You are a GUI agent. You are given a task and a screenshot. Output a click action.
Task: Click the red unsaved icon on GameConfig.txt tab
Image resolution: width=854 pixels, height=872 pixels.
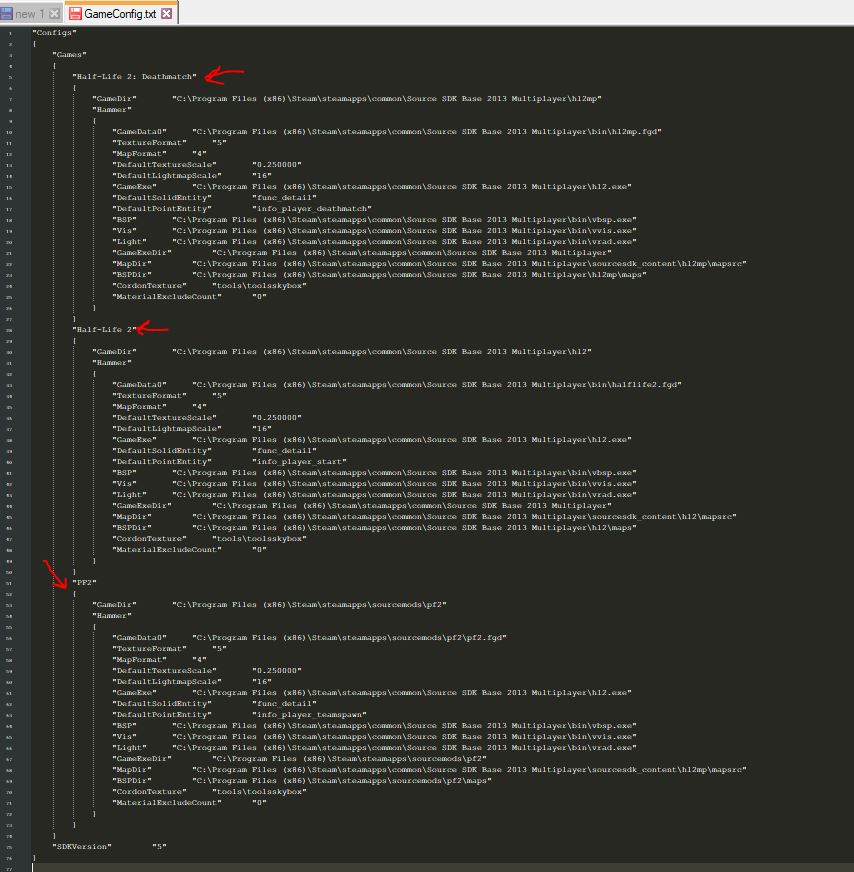click(75, 14)
